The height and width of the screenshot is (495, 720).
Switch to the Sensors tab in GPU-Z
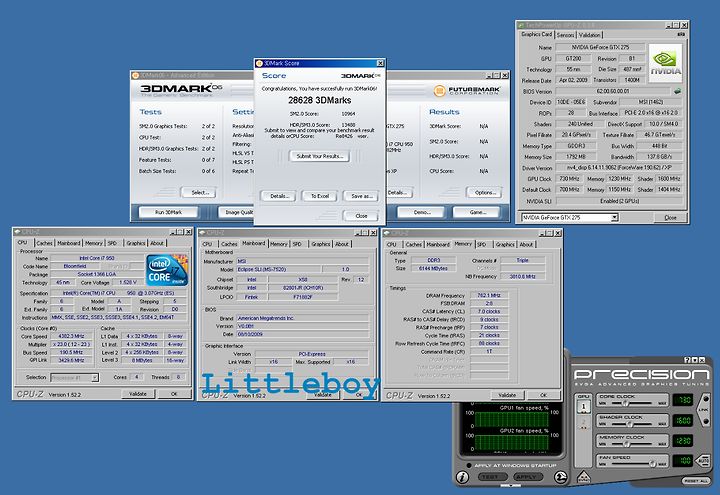coord(565,35)
